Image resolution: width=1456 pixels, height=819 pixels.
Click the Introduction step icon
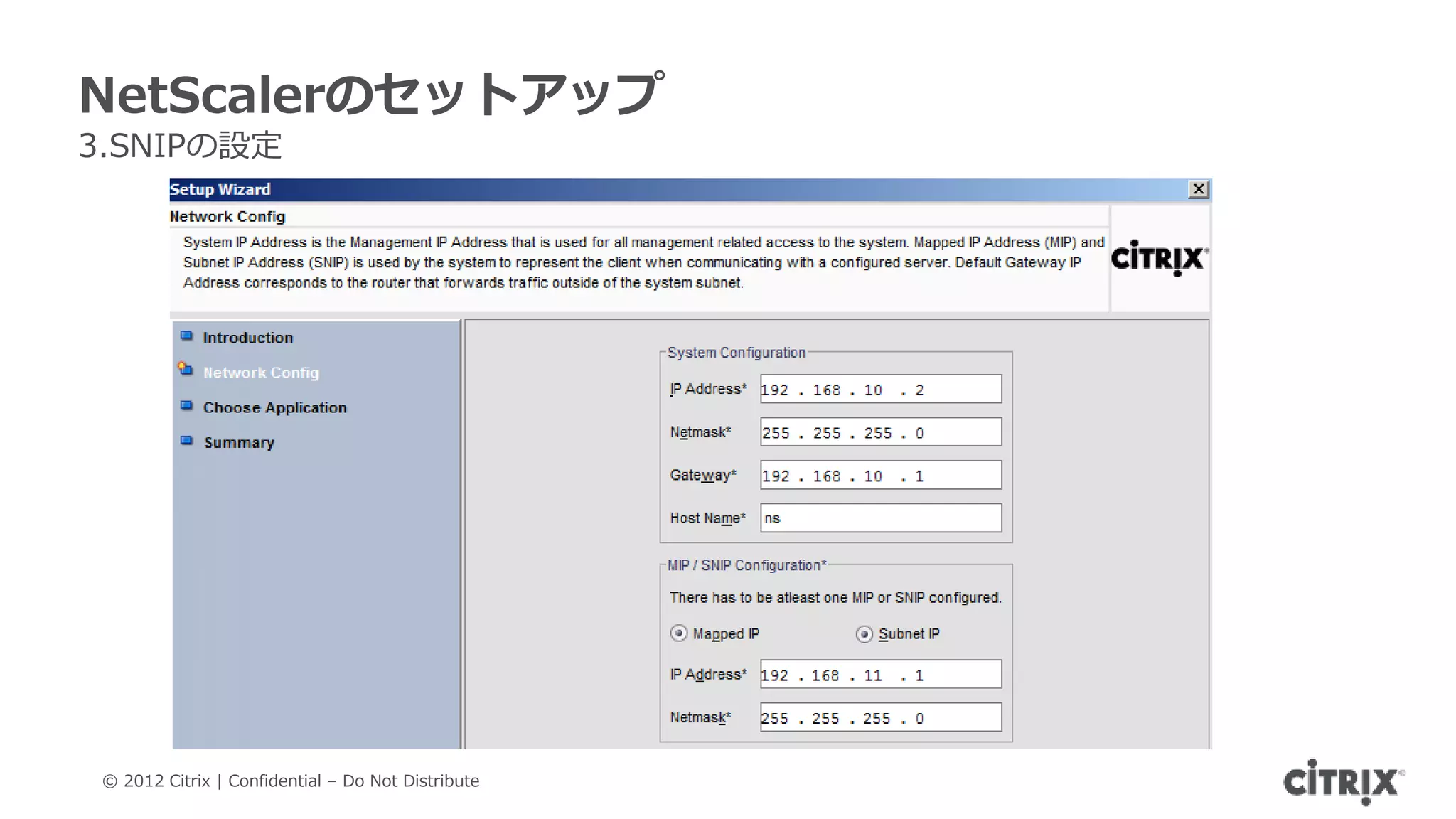pyautogui.click(x=186, y=336)
